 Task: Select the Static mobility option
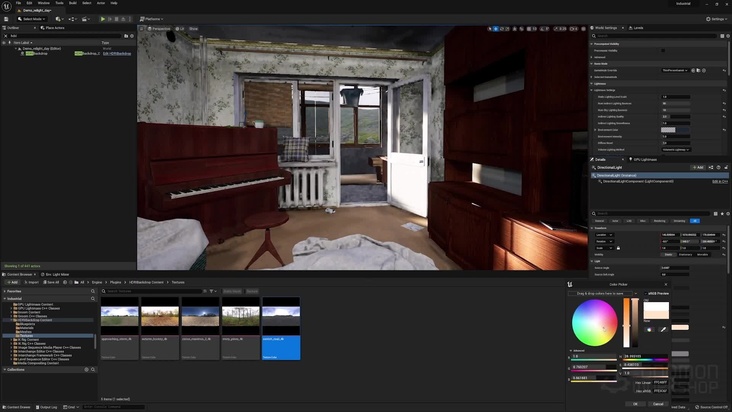tap(669, 255)
